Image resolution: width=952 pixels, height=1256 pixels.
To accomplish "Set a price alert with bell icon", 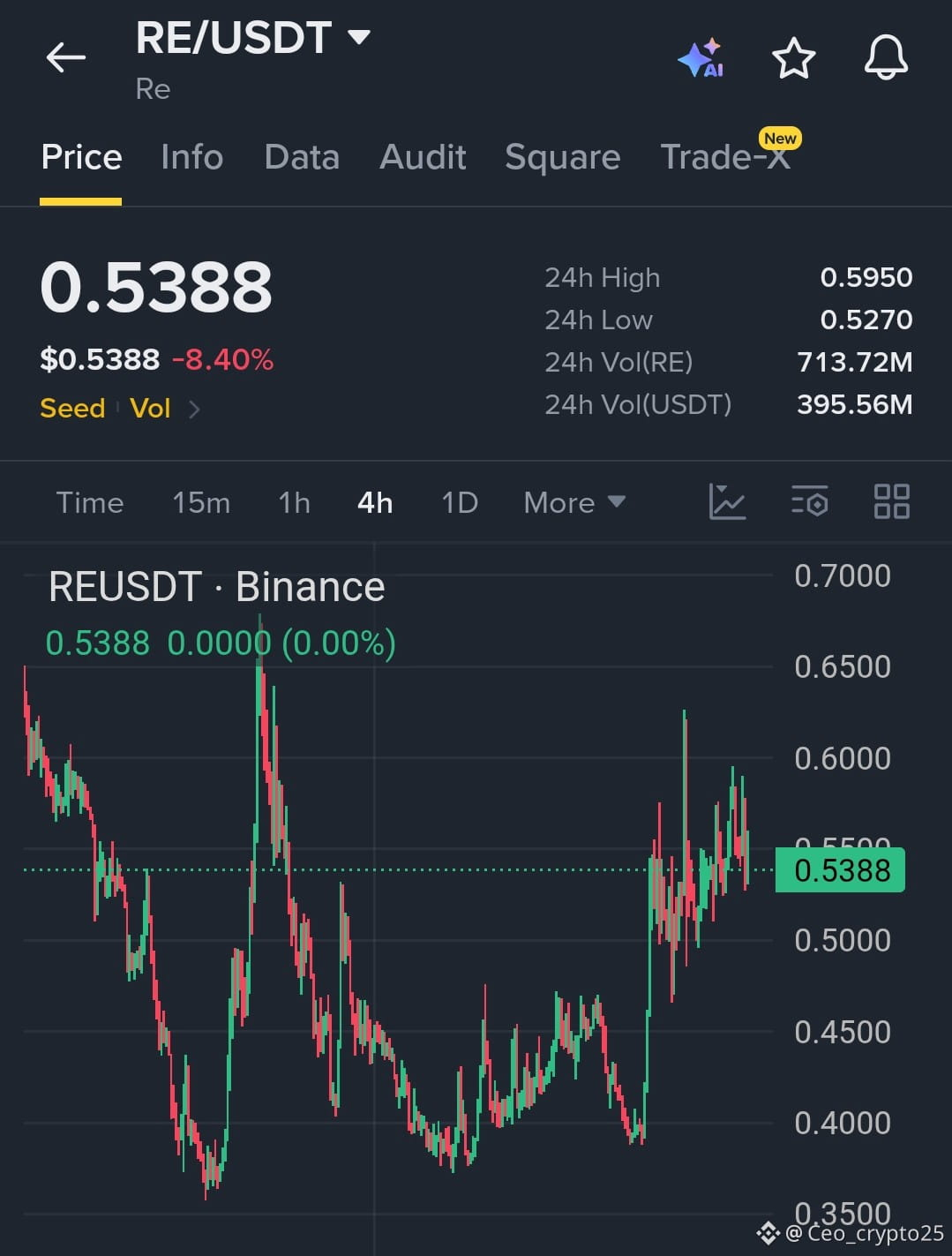I will coord(886,58).
